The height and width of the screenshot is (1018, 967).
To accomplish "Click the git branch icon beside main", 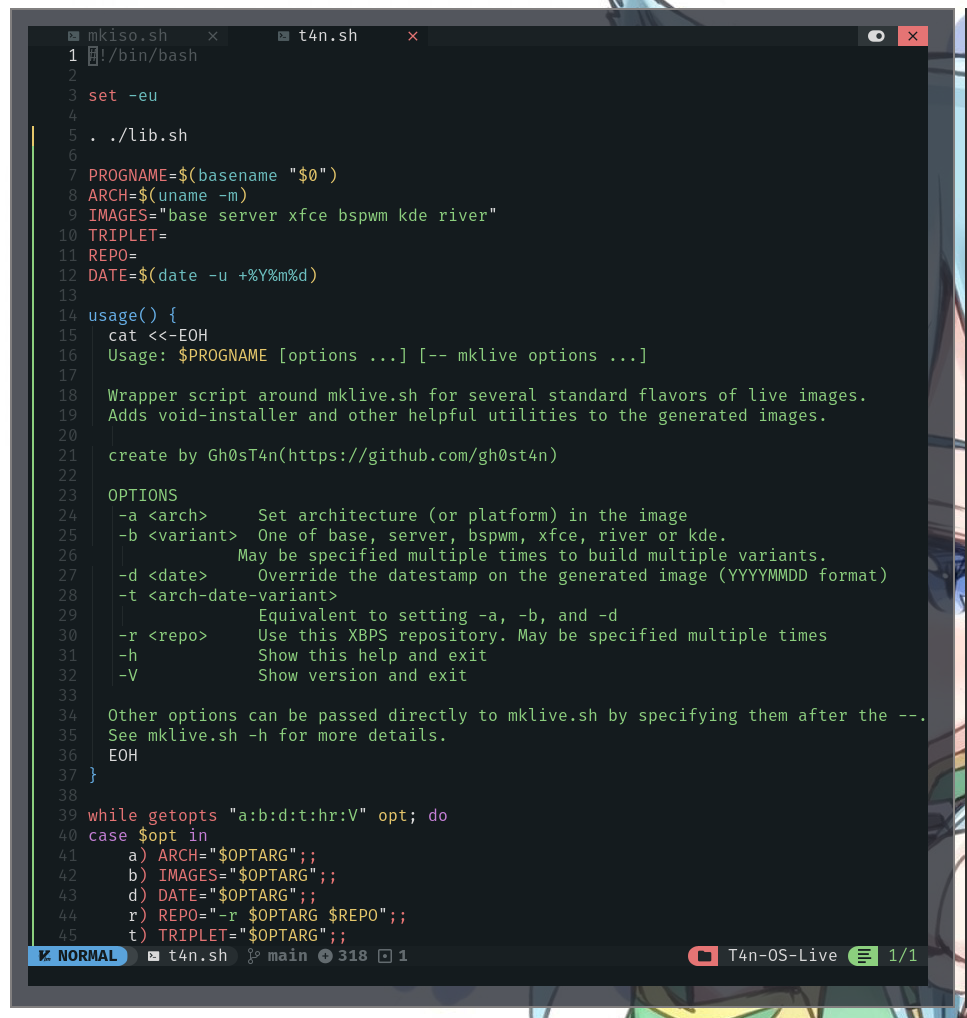I will click(253, 956).
